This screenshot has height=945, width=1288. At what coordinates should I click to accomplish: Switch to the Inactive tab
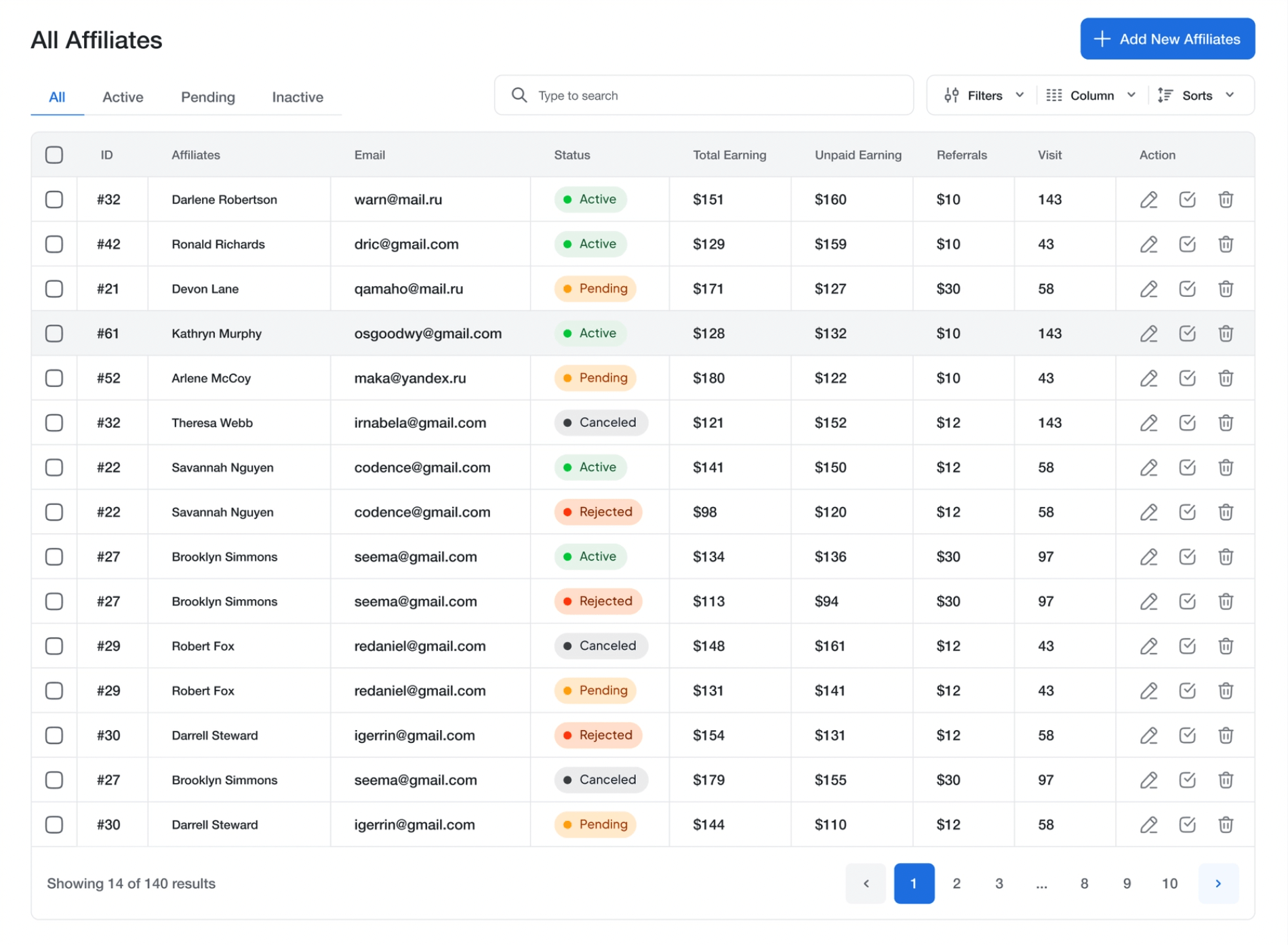click(x=297, y=97)
